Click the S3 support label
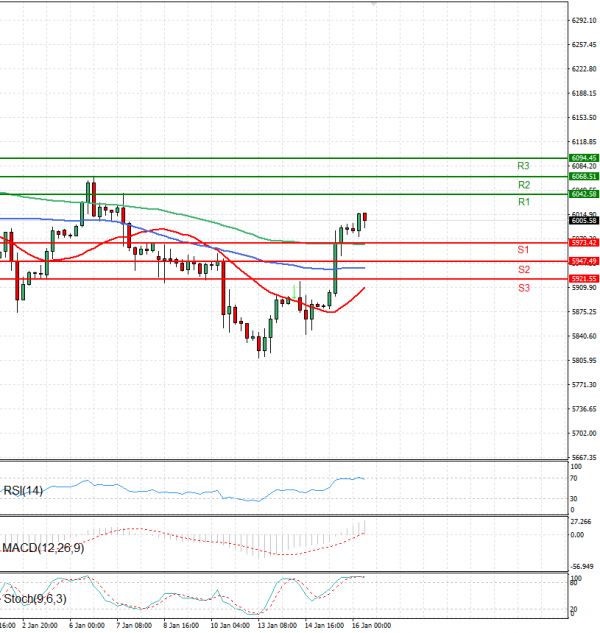Image resolution: width=600 pixels, height=633 pixels. tap(524, 288)
